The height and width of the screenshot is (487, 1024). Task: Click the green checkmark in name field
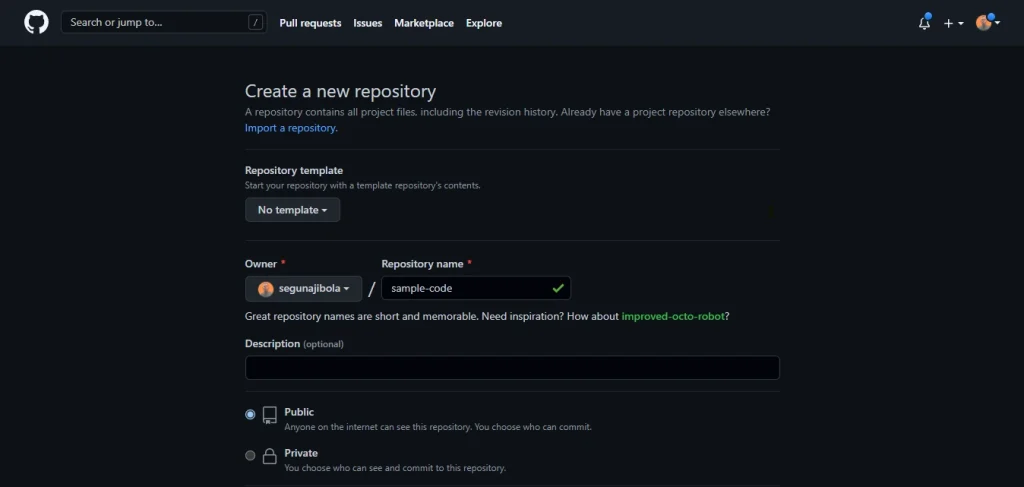(x=558, y=288)
